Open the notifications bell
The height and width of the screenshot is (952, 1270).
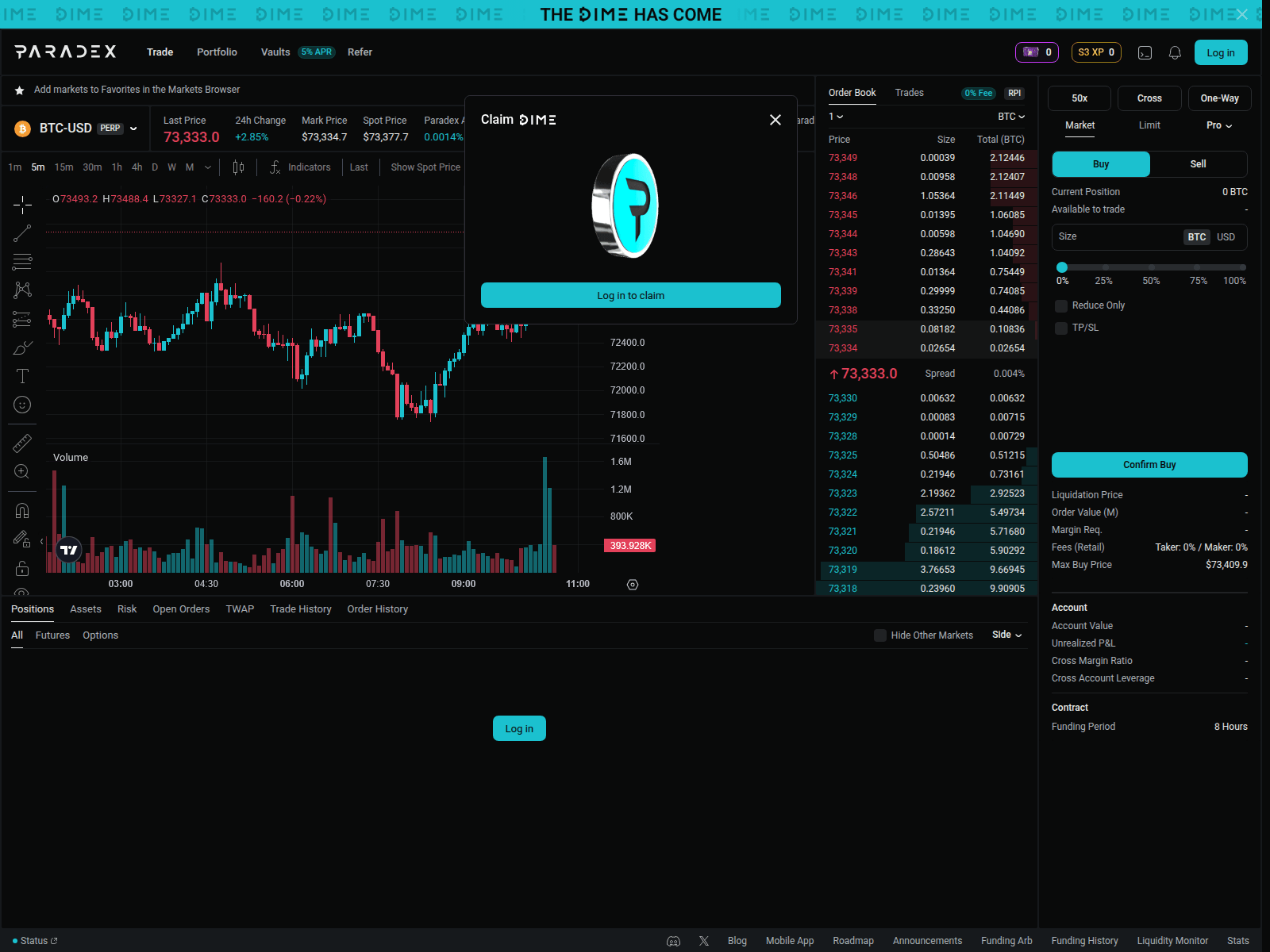click(1175, 52)
